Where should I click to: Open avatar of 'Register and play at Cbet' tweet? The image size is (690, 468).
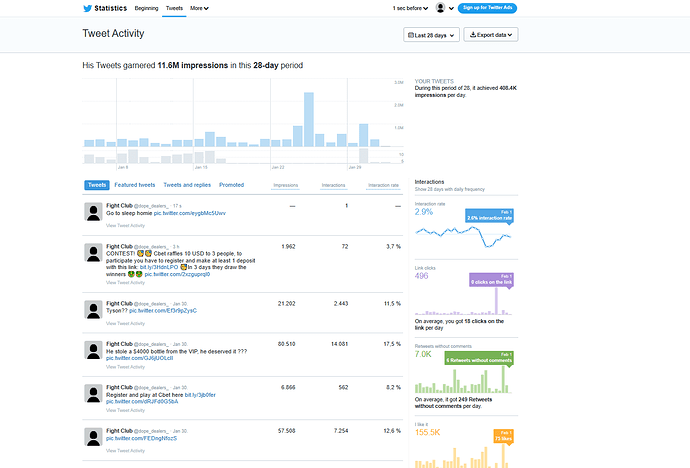[93, 394]
